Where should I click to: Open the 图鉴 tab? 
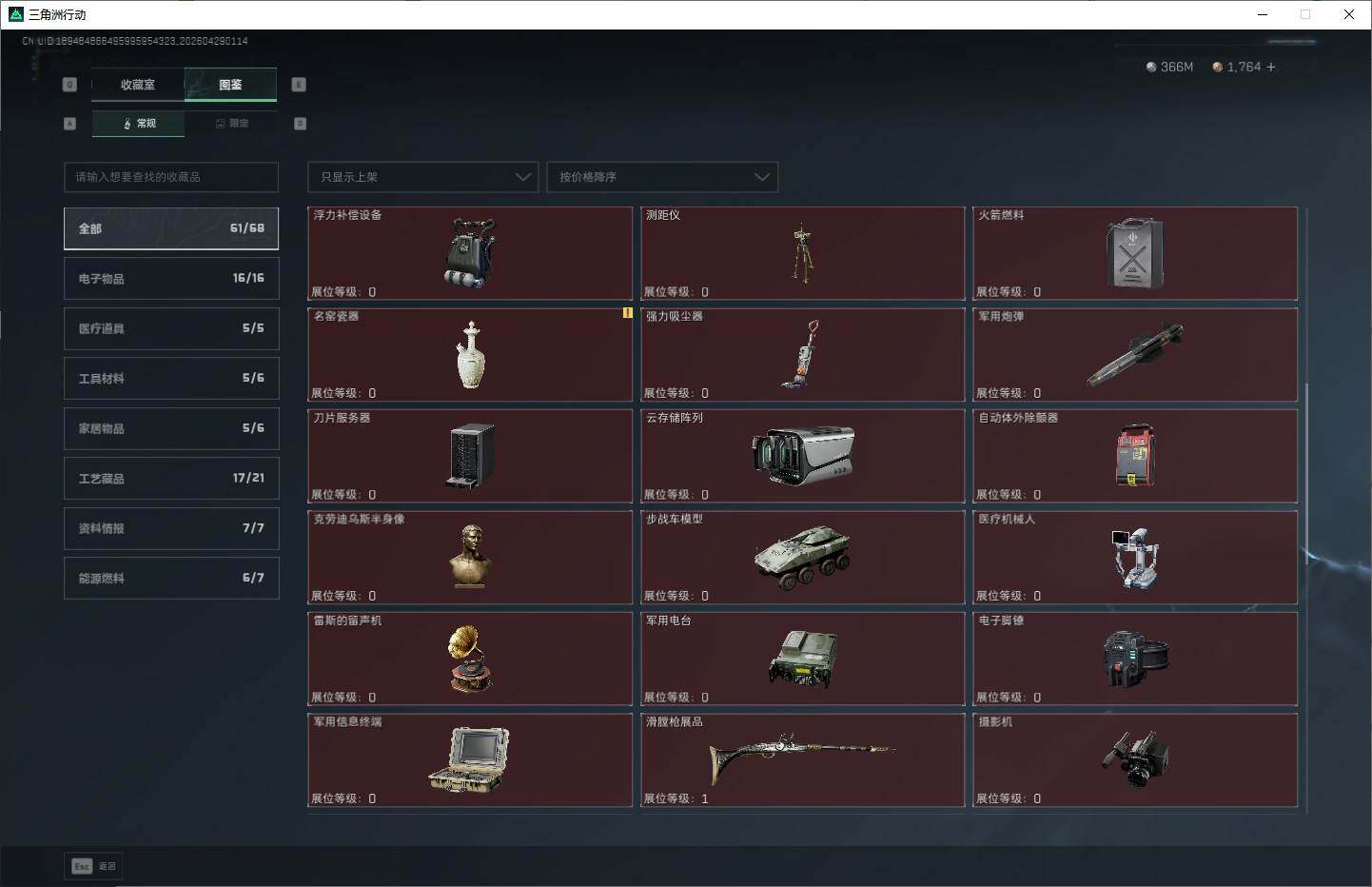coord(230,85)
